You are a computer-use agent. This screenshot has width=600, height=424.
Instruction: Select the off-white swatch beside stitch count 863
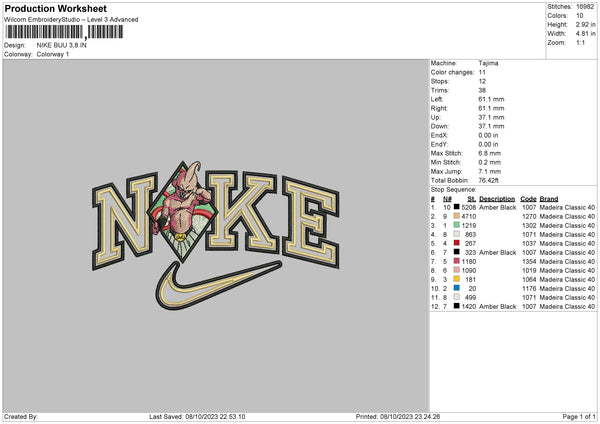tap(457, 234)
